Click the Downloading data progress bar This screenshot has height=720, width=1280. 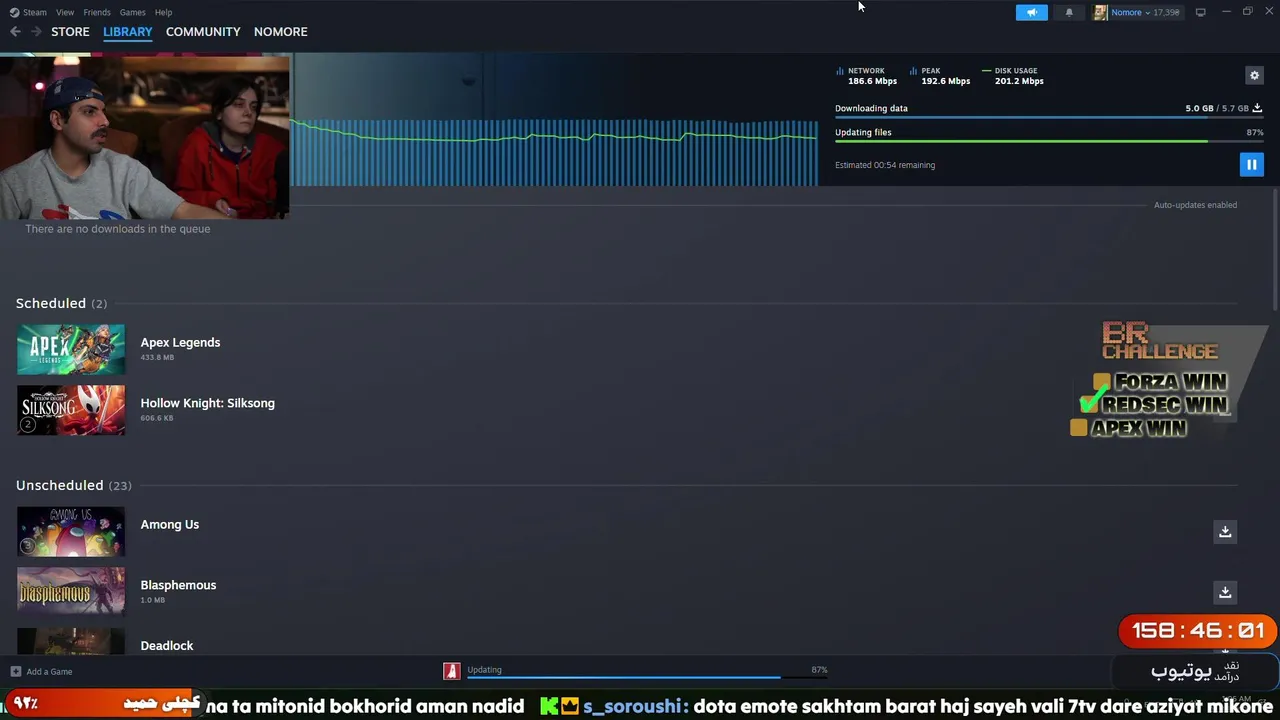pos(1049,118)
